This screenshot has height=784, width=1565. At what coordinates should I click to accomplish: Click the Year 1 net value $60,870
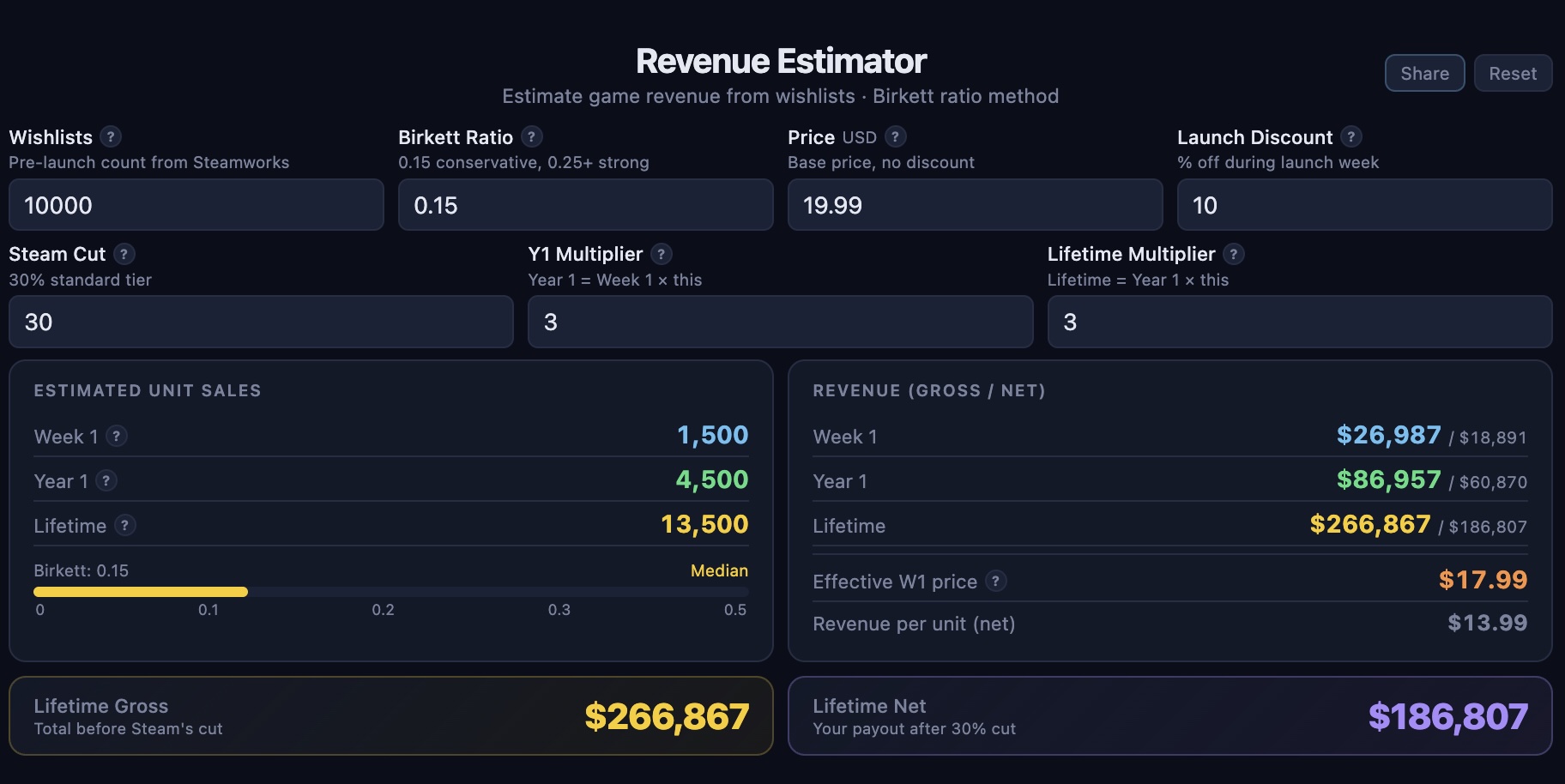(x=1493, y=482)
